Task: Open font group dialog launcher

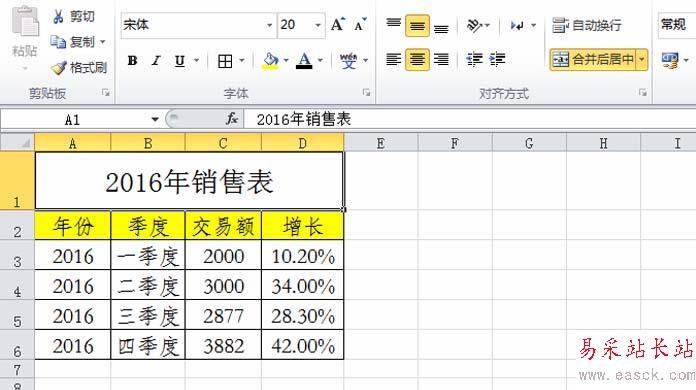Action: coord(367,93)
